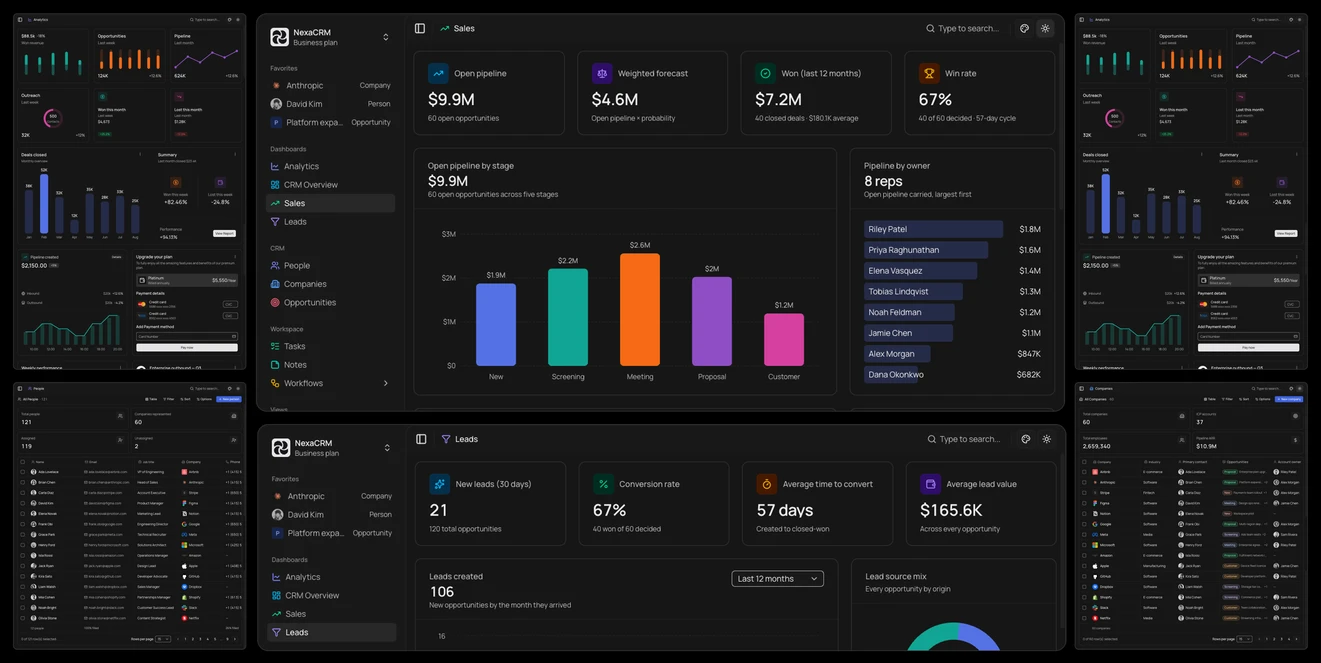Click the percent icon on the Conversion rate card

tap(603, 484)
